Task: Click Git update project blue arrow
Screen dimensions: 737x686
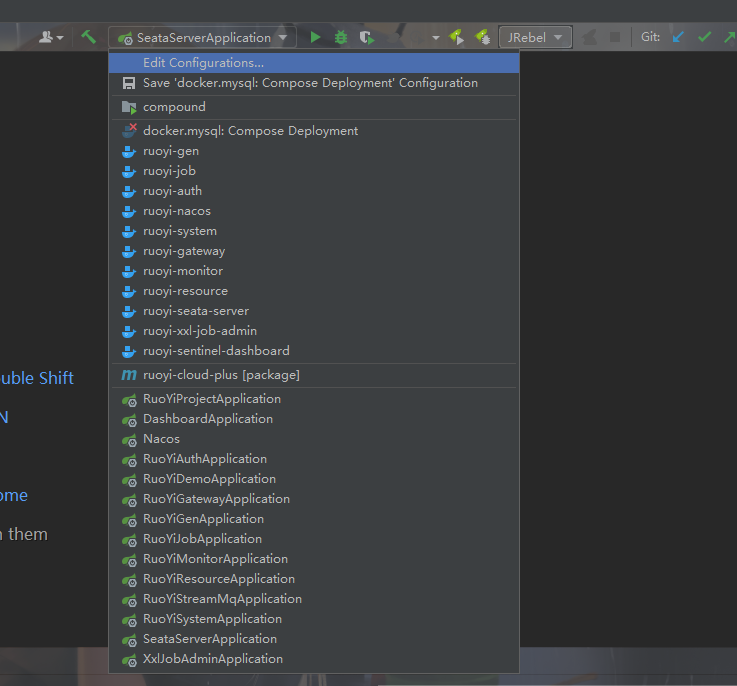Action: coord(680,37)
